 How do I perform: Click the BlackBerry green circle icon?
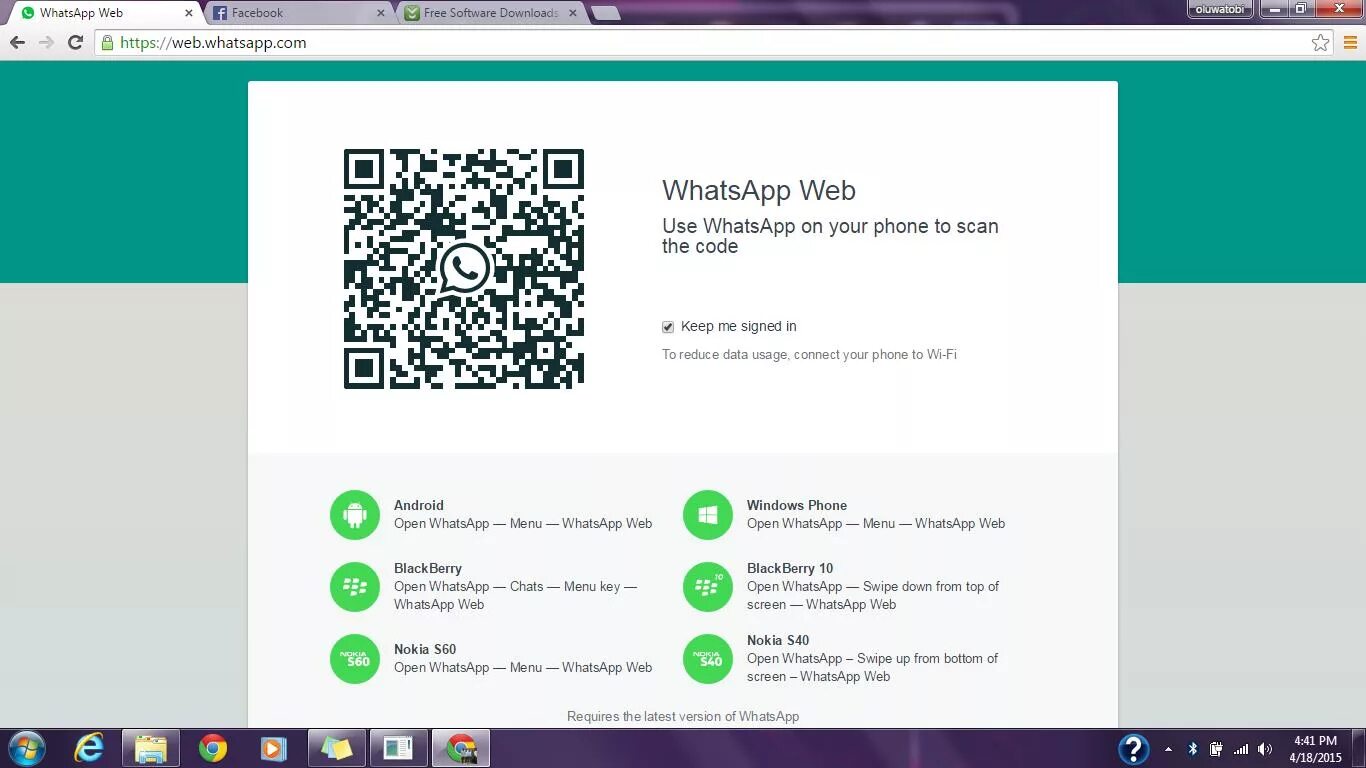[x=355, y=587]
